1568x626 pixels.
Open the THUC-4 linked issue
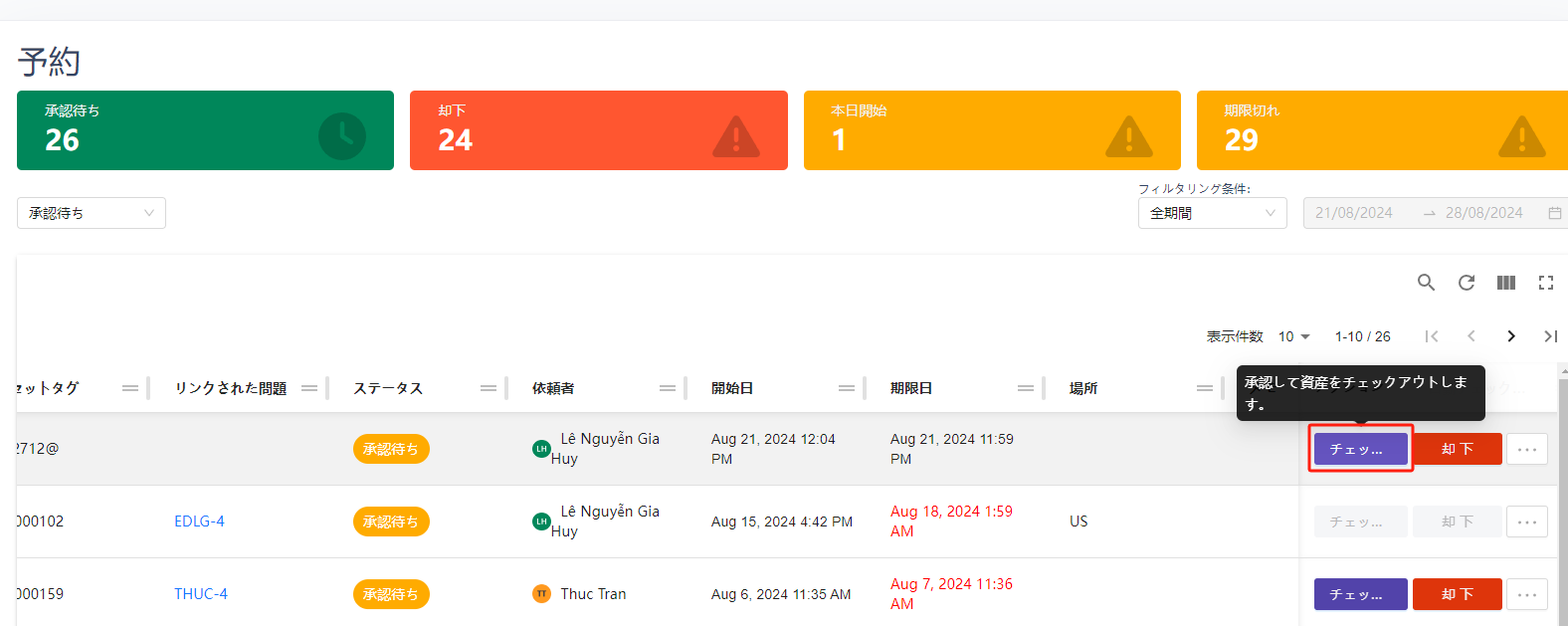(201, 594)
